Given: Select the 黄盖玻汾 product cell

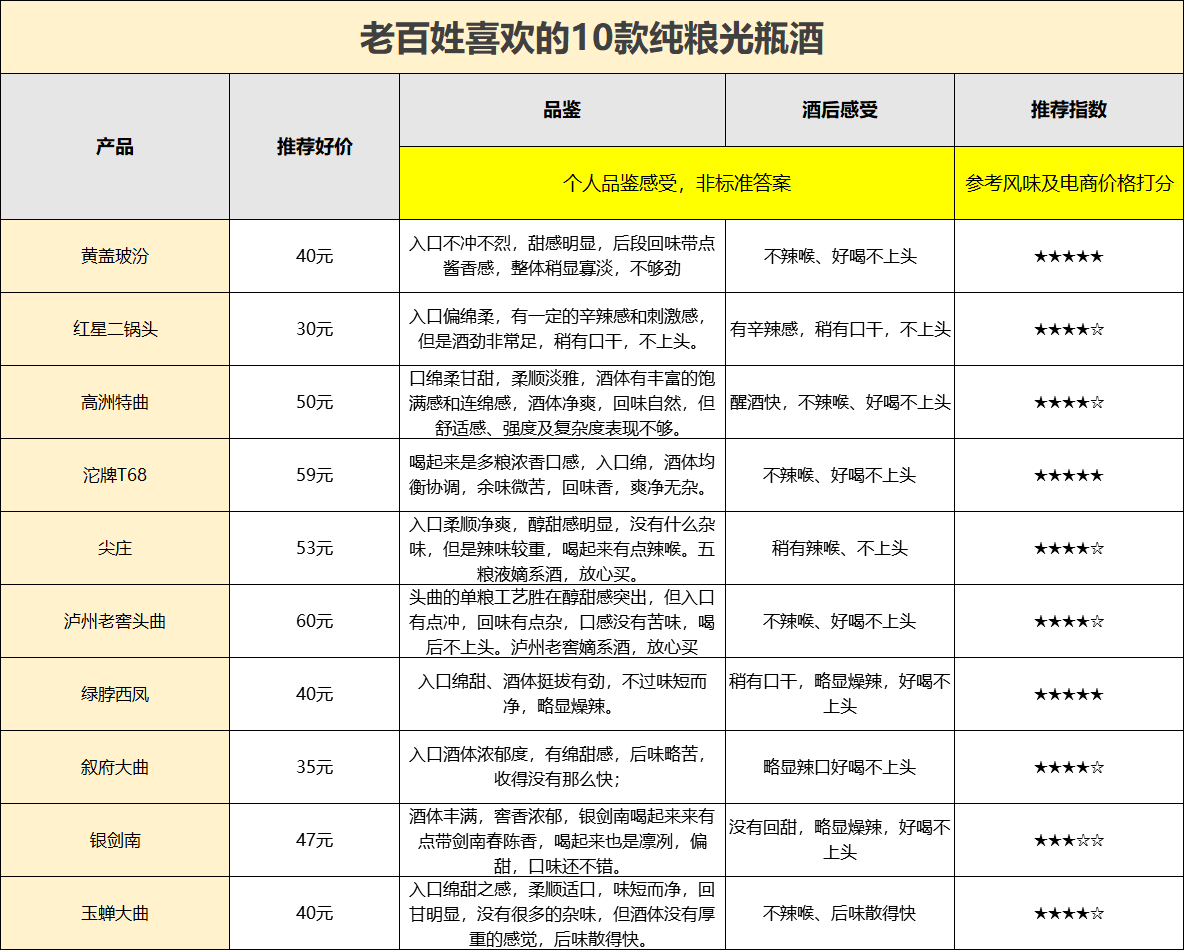Looking at the screenshot, I should [115, 256].
